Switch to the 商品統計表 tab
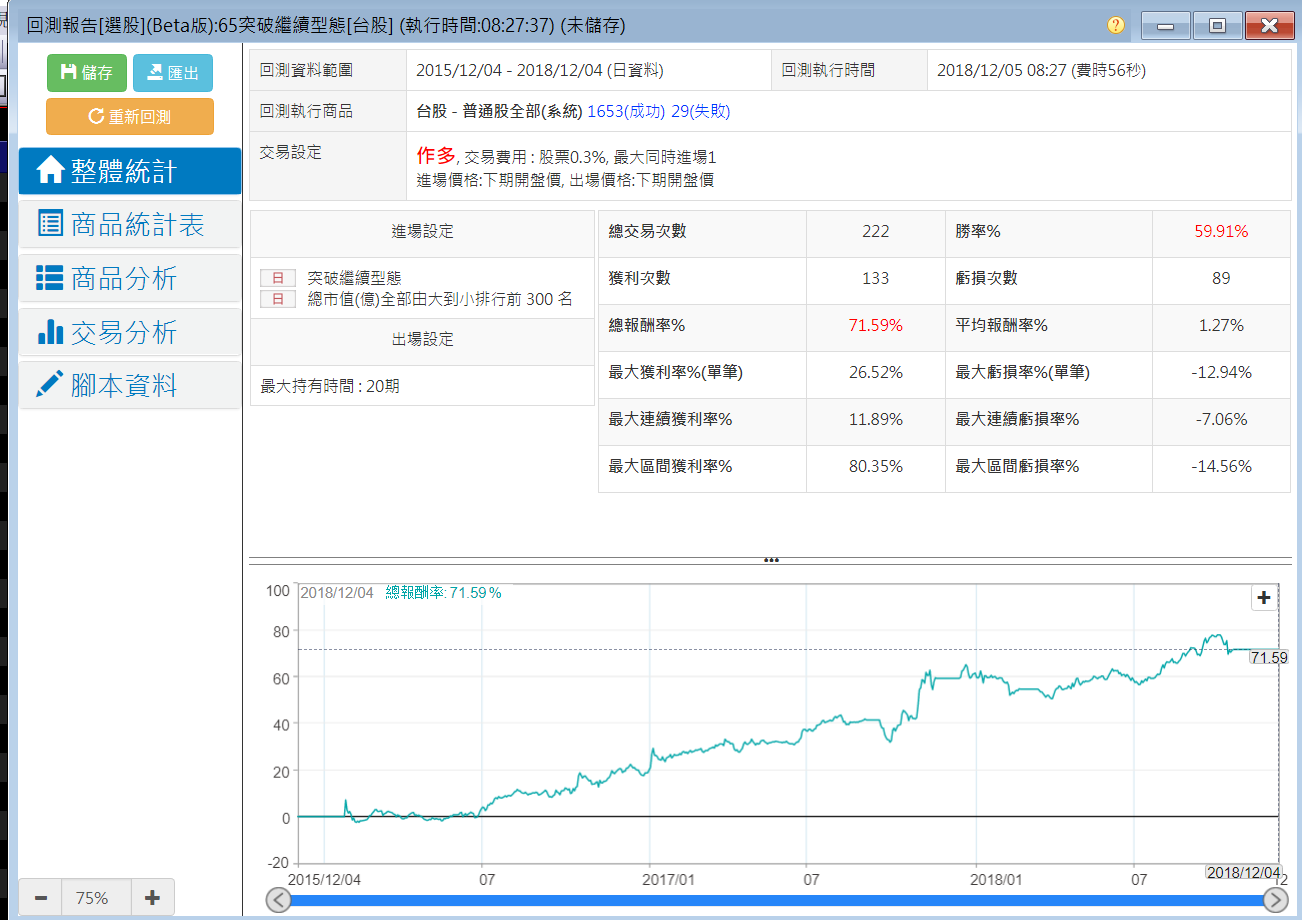This screenshot has height=920, width=1302. pyautogui.click(x=129, y=225)
